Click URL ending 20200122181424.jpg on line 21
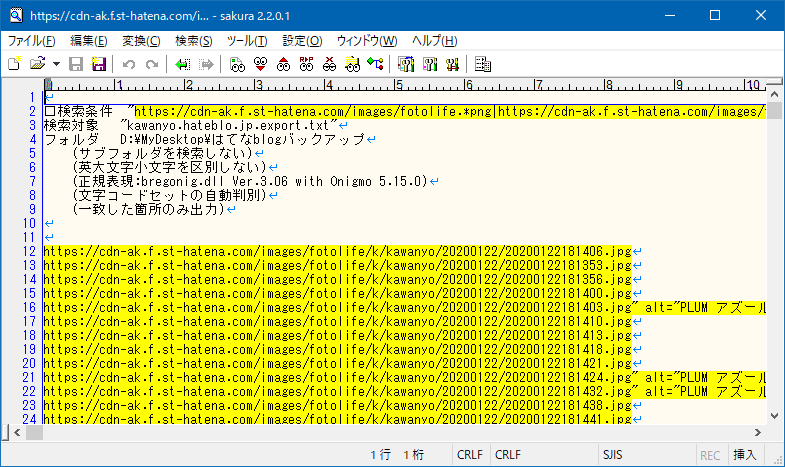Screen dimensions: 785x467 point(337,378)
